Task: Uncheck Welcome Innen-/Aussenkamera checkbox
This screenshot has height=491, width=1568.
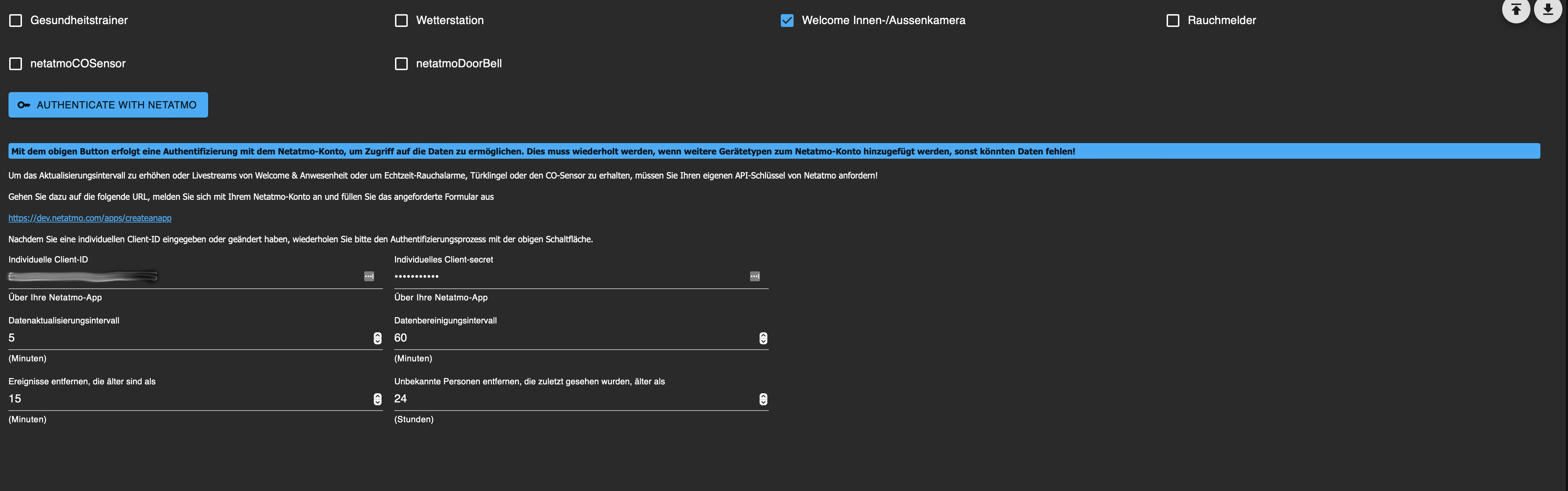Action: point(787,21)
